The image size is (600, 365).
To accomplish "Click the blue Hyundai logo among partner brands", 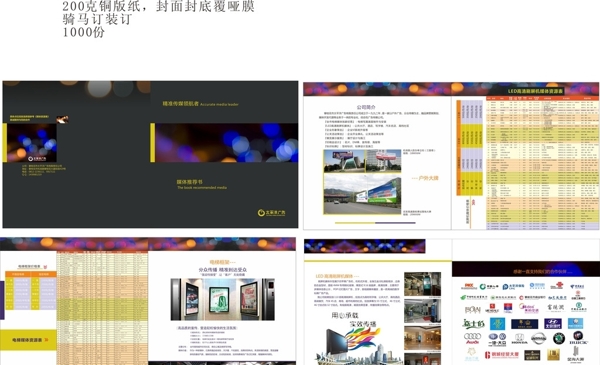I will 553,324.
